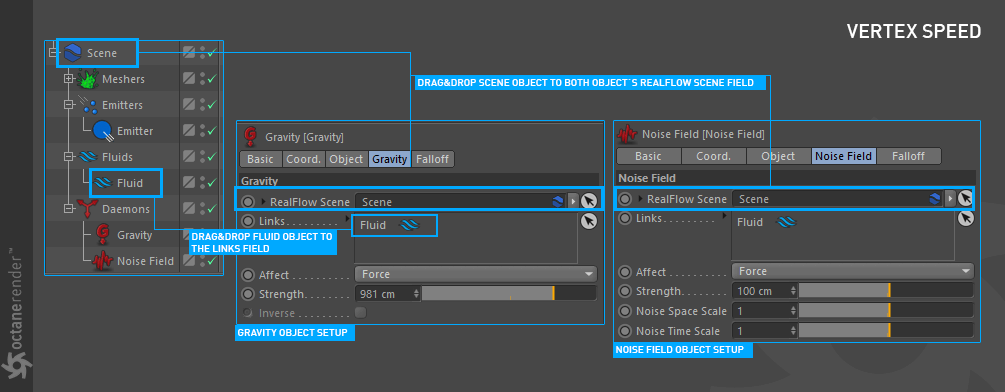This screenshot has height=392, width=1005.
Task: Toggle the green enable checkmark for Fluids
Action: click(212, 157)
